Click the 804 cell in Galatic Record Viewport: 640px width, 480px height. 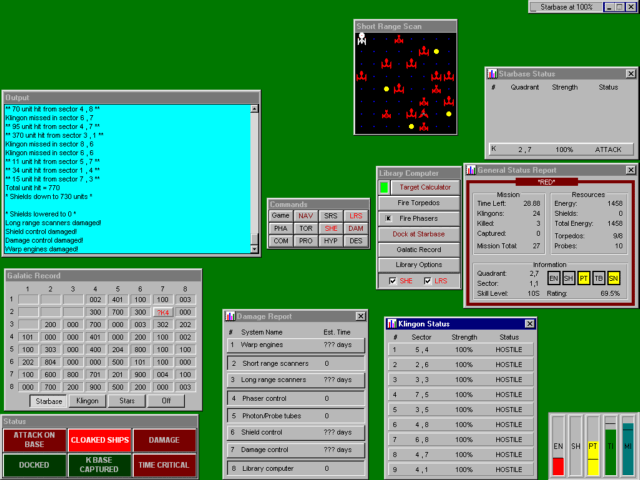[50, 362]
